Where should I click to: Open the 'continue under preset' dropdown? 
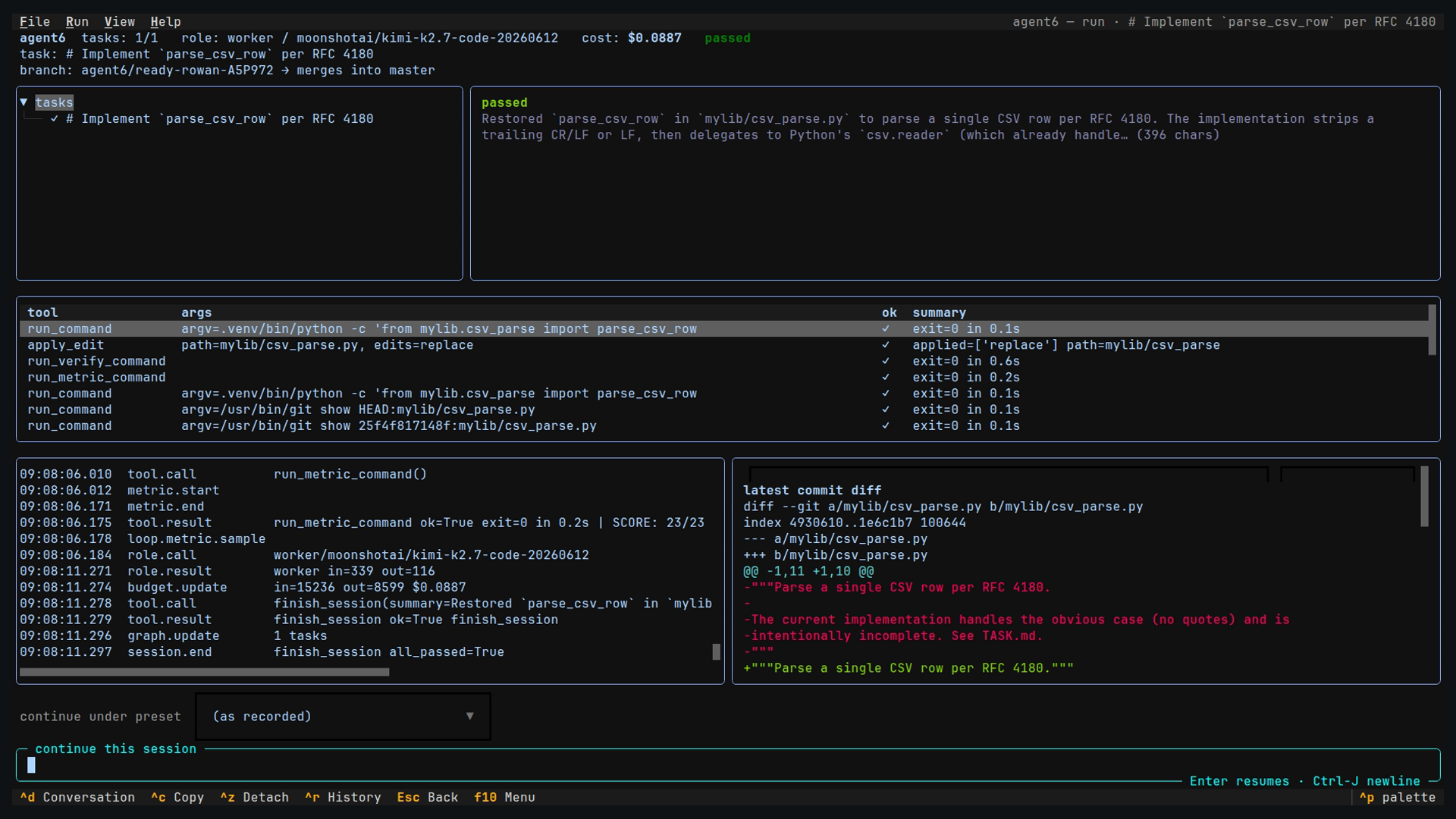(x=343, y=717)
